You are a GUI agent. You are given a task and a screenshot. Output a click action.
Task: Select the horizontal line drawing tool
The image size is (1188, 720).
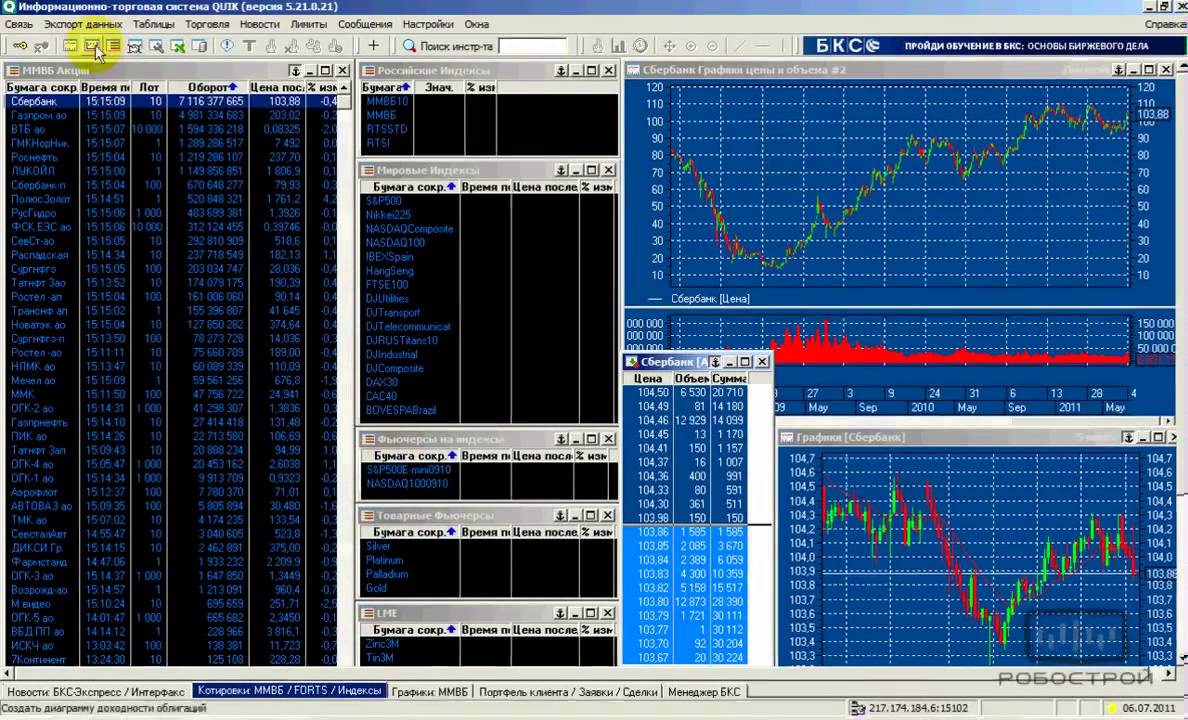762,46
